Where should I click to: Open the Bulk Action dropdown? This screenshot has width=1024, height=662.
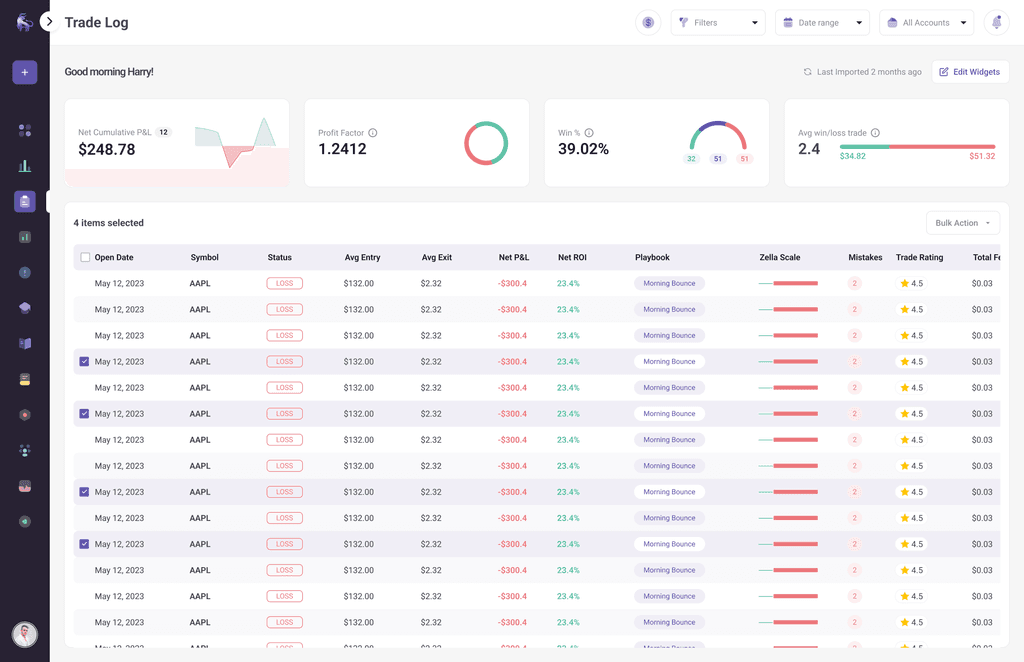click(x=963, y=223)
